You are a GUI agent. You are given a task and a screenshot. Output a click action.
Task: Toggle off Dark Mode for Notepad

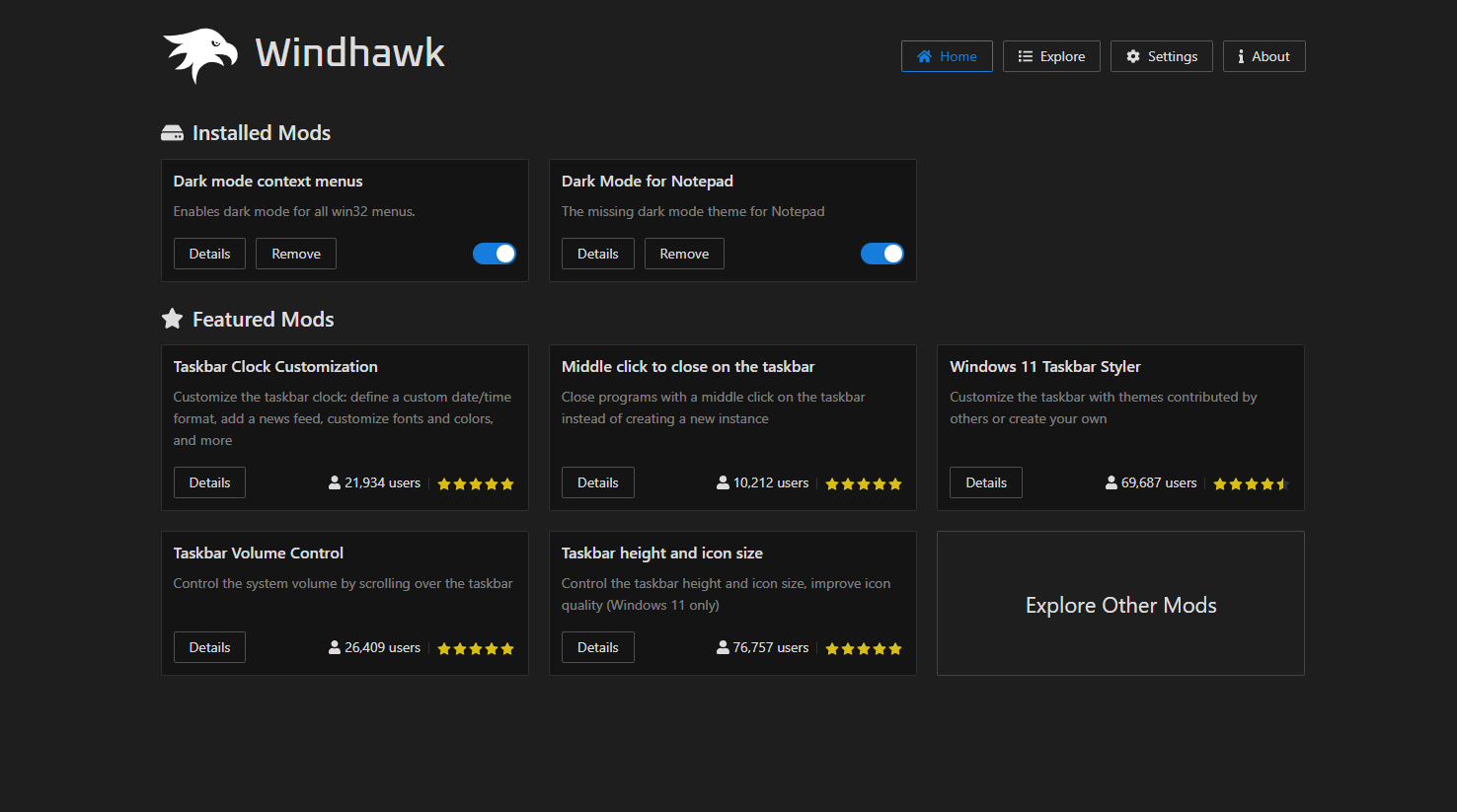[x=882, y=254]
